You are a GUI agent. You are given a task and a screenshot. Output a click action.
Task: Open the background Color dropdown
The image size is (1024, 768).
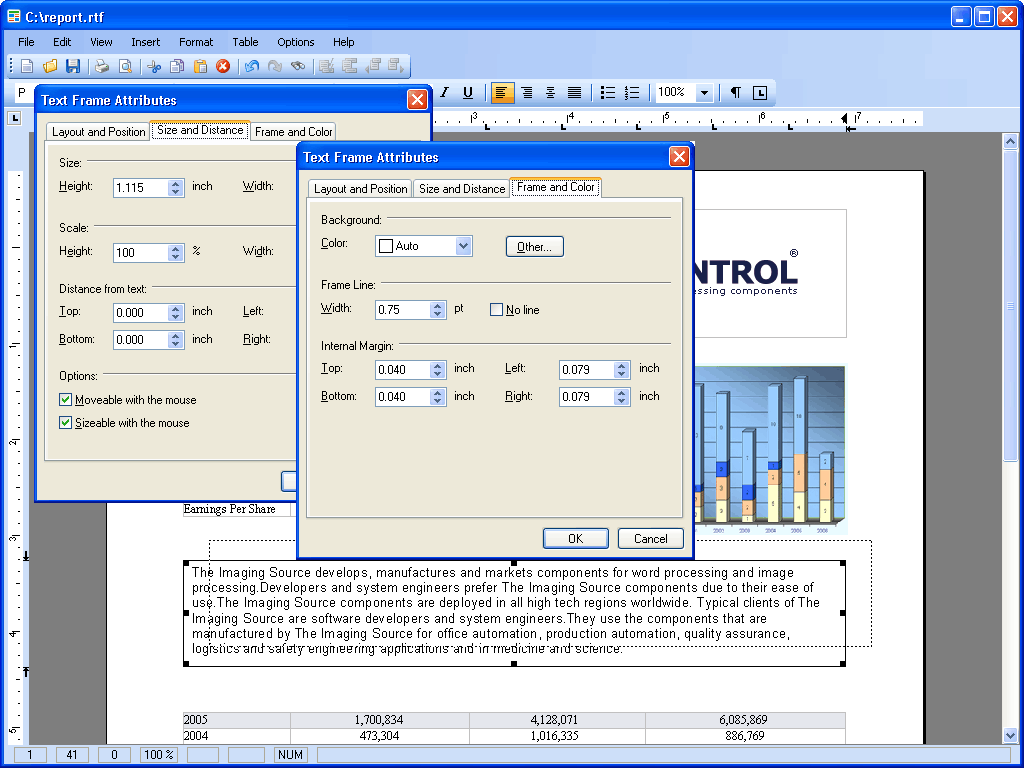coord(463,246)
